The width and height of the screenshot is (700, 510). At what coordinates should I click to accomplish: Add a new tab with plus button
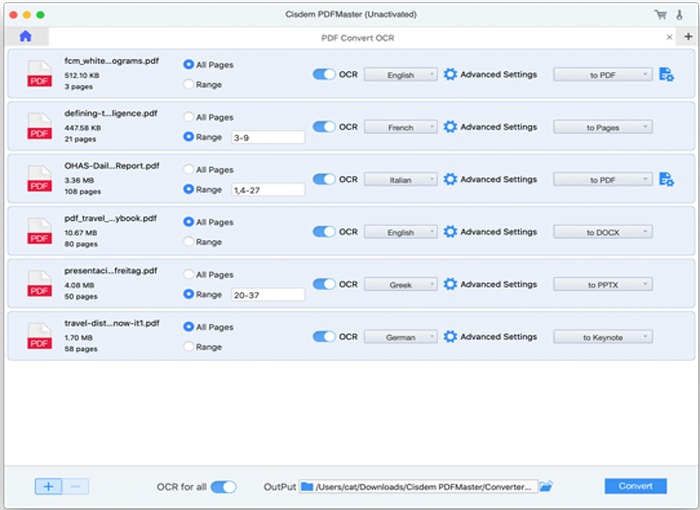point(688,36)
